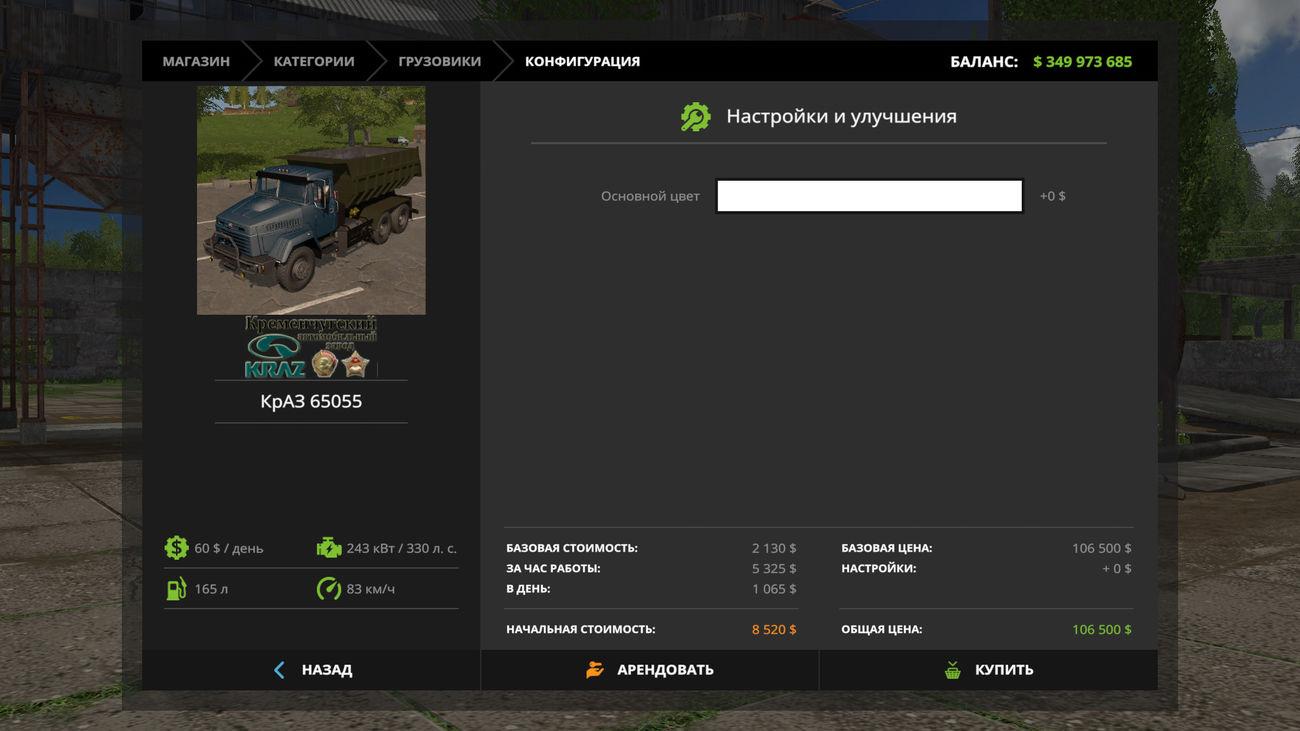Click the orange 8 520 $ initial cost

pos(774,630)
